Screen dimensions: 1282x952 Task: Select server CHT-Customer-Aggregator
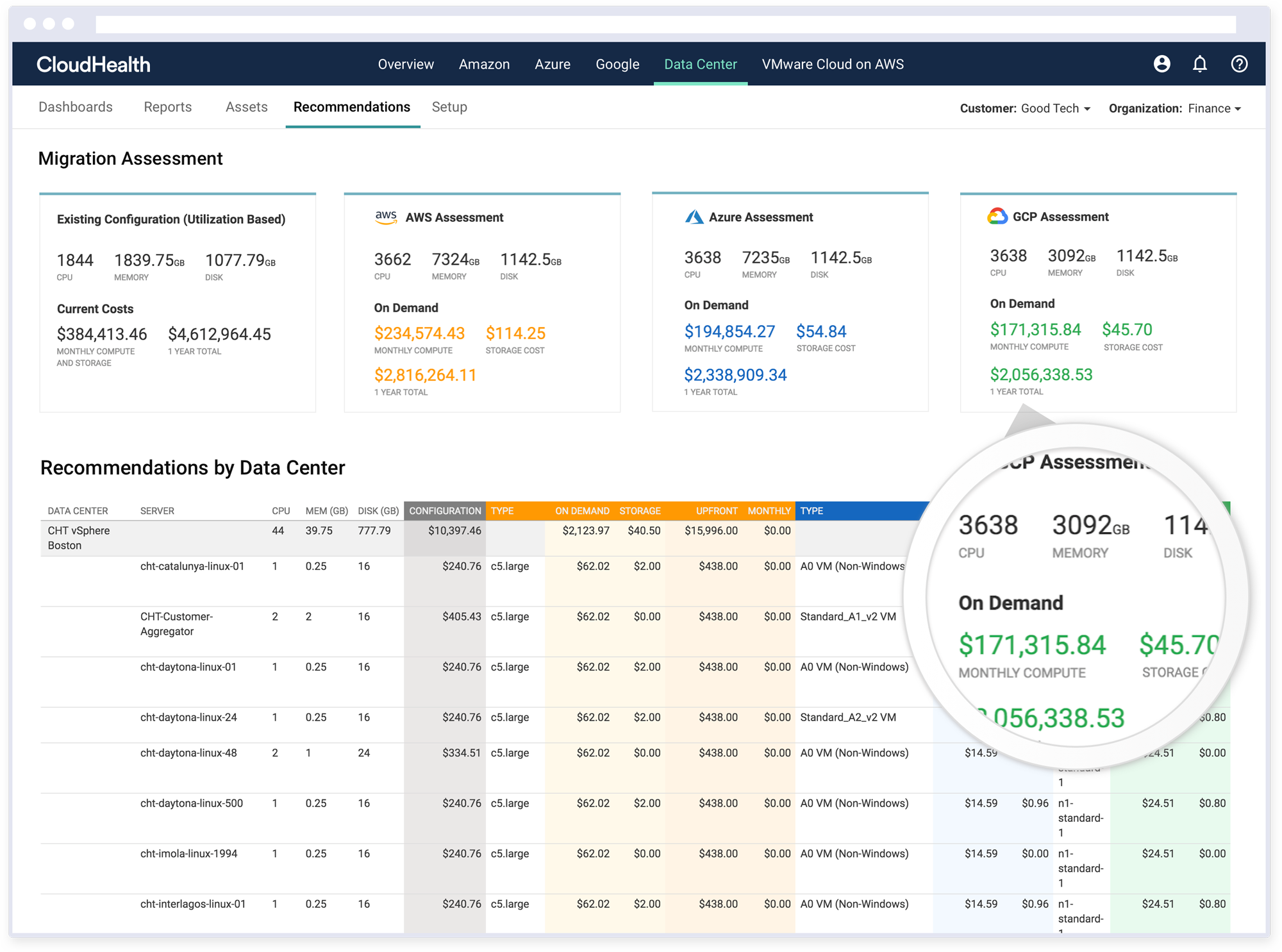click(x=177, y=624)
